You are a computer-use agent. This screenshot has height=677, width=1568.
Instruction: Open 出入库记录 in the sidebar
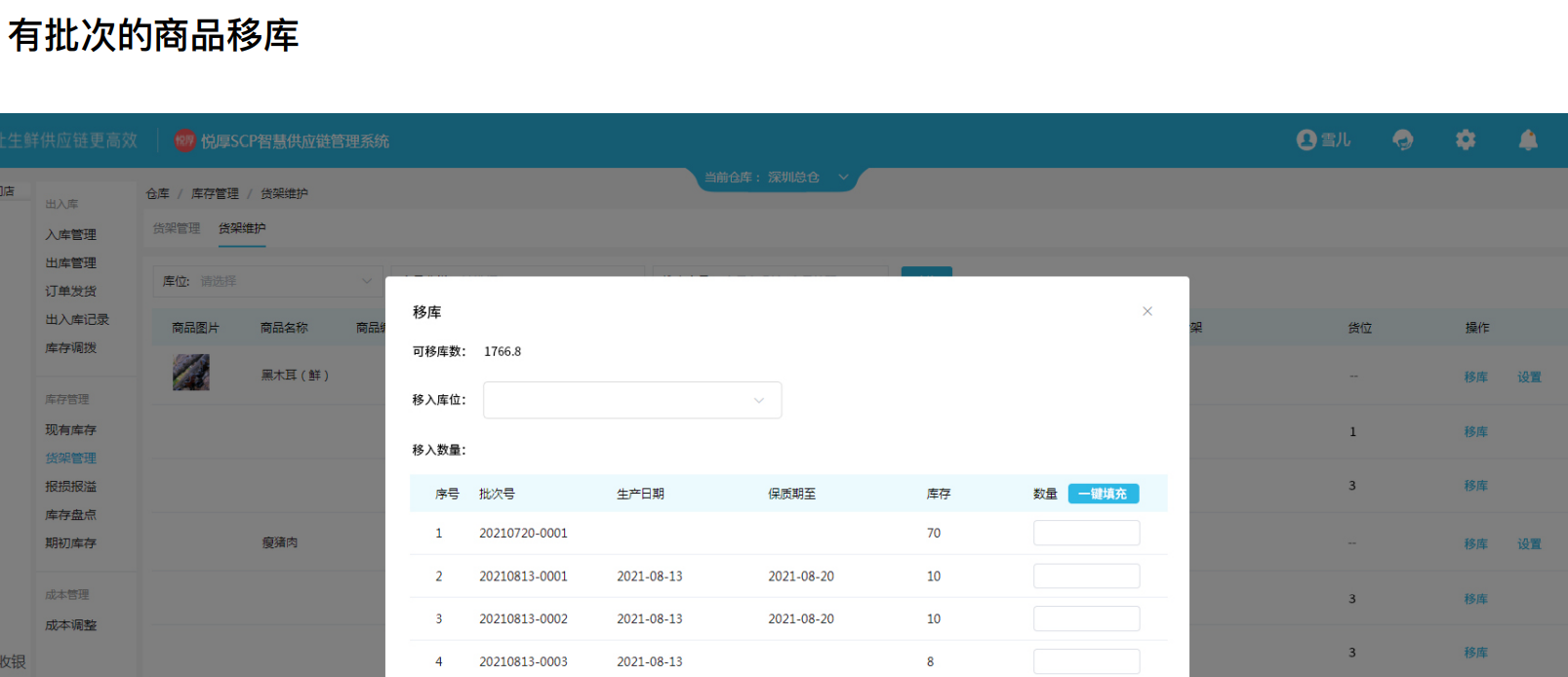click(77, 320)
